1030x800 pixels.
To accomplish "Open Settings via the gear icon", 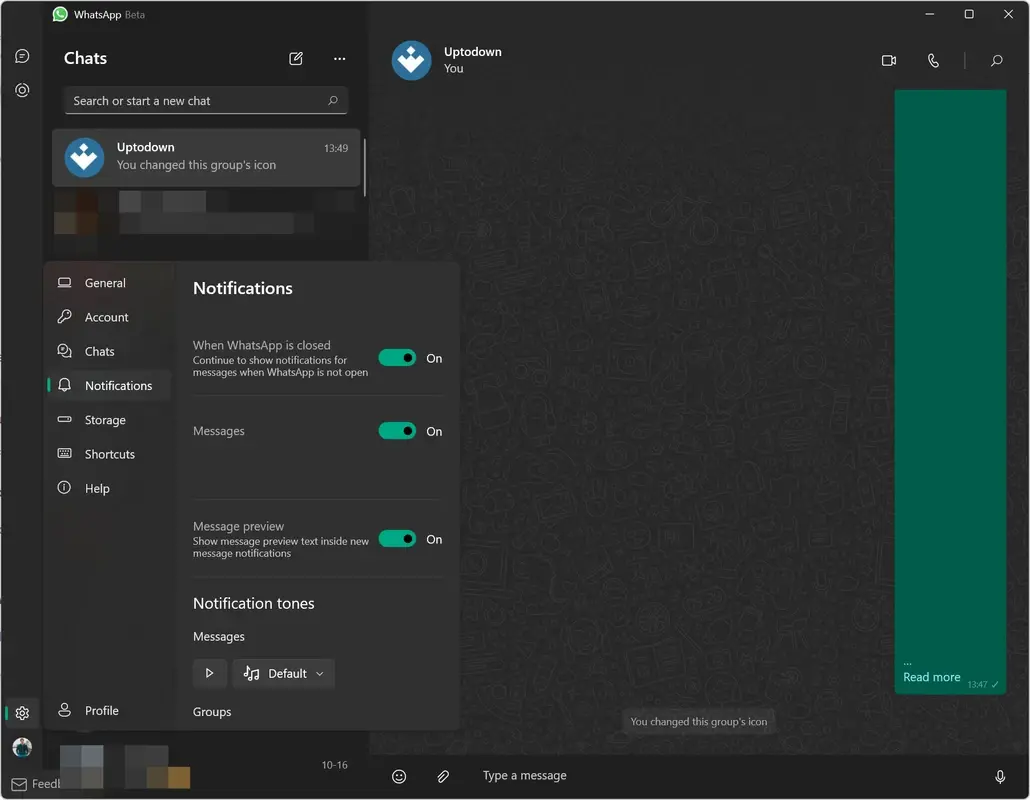I will tap(22, 713).
